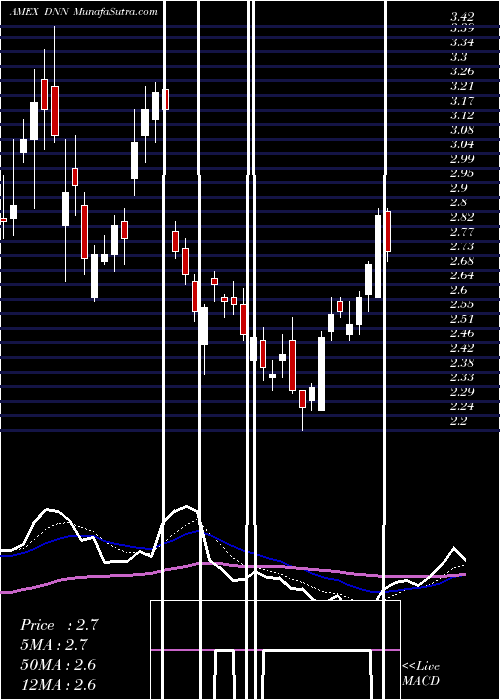Click the tall white candle near the 2.24 low
The width and height of the screenshot is (500, 700).
(321, 374)
